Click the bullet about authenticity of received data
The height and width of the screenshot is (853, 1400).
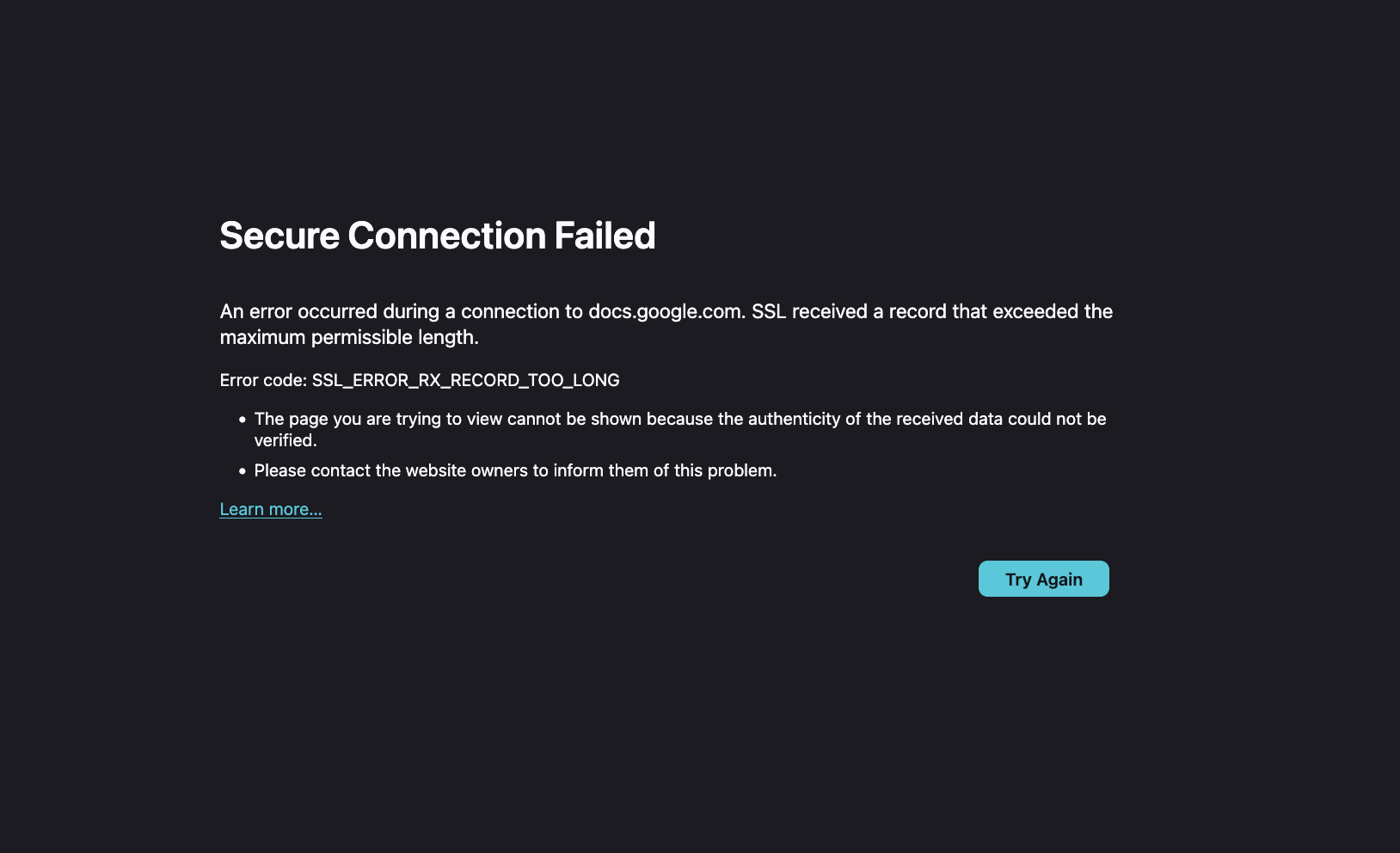pyautogui.click(x=679, y=420)
